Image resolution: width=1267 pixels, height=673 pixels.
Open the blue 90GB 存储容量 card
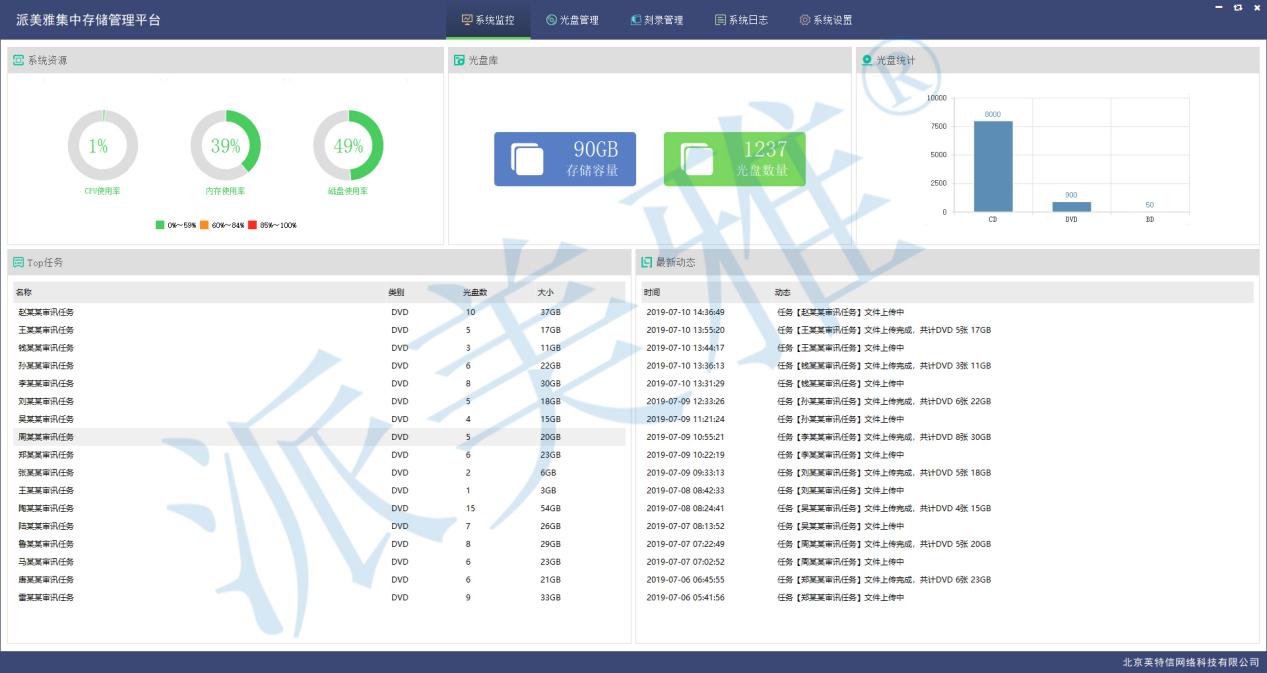pos(565,159)
